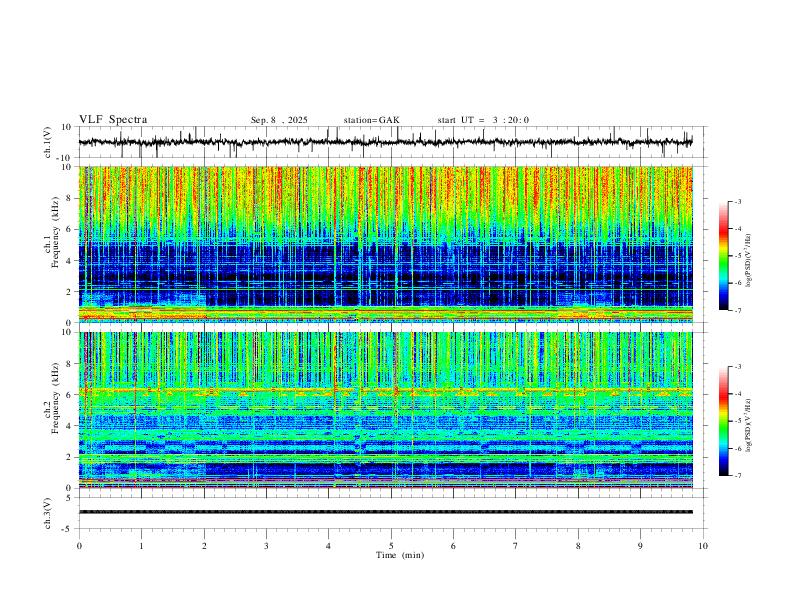Click time axis tick label "2"
Image resolution: width=792 pixels, height=612 pixels.
point(204,546)
